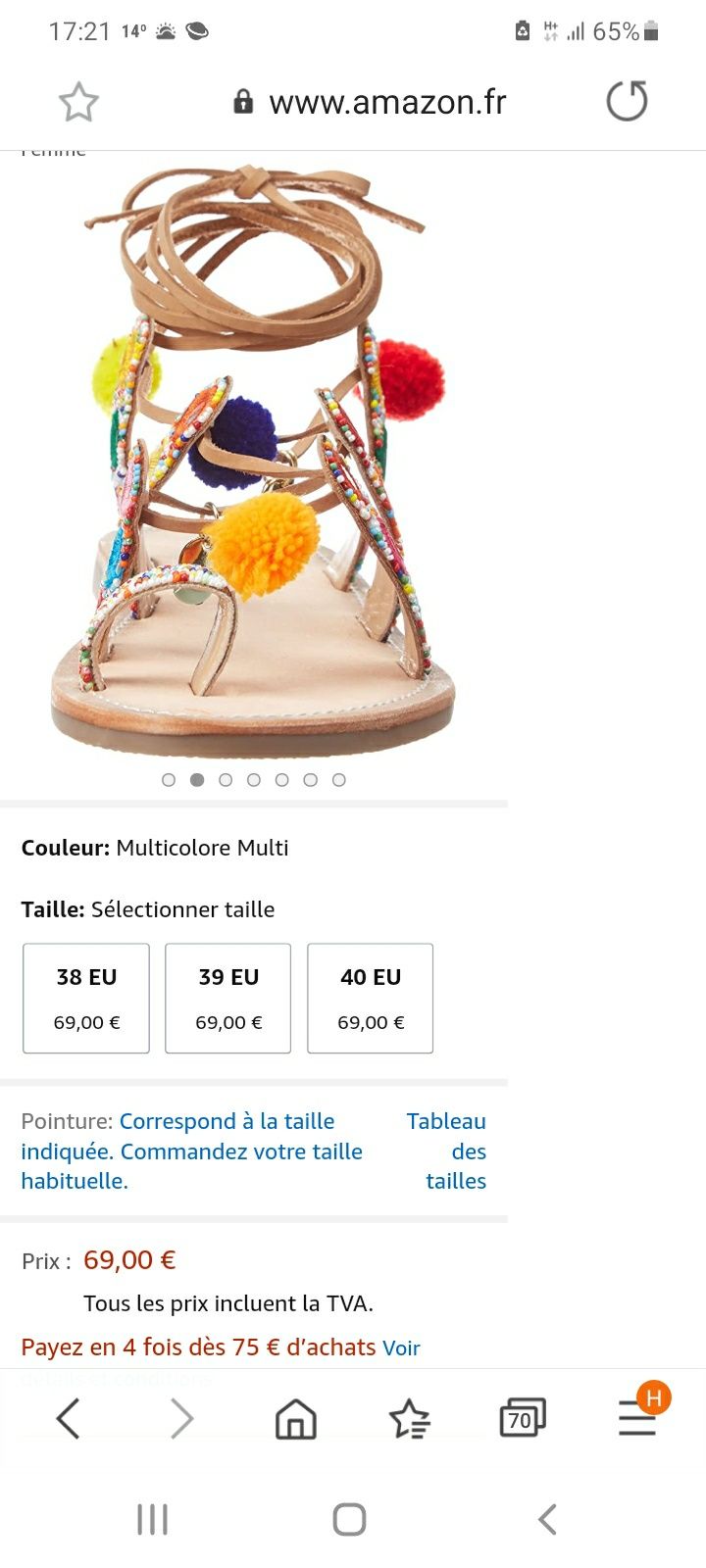Open the browser home page icon

click(x=295, y=1418)
